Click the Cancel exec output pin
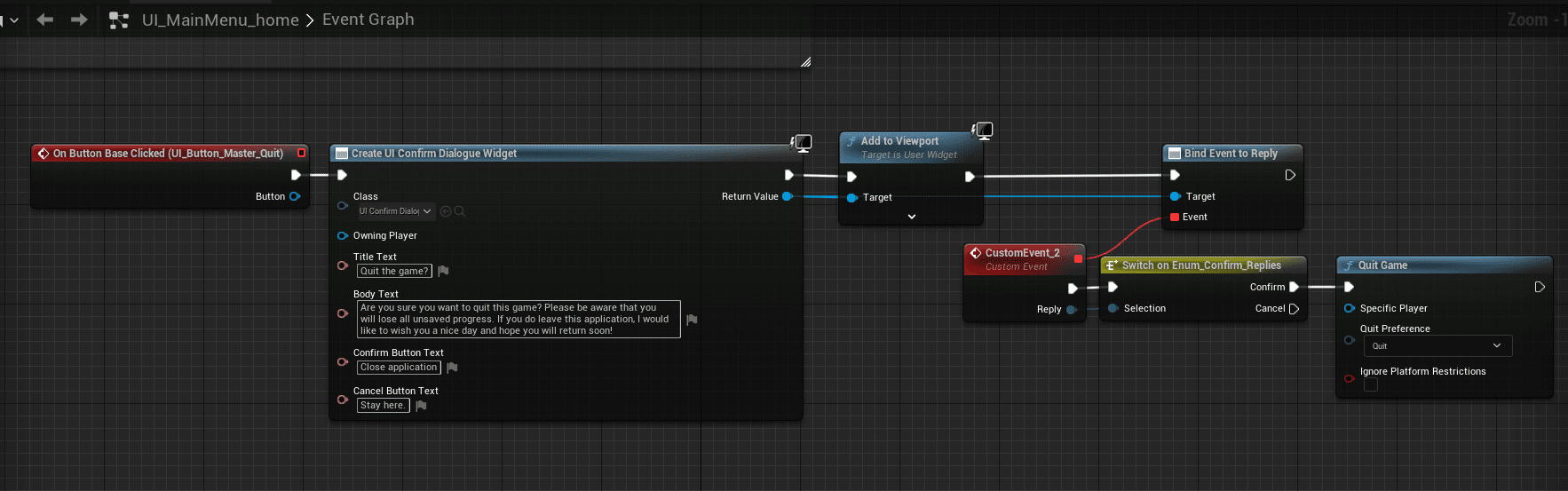Screen dimensions: 1568x491 (x=1294, y=309)
